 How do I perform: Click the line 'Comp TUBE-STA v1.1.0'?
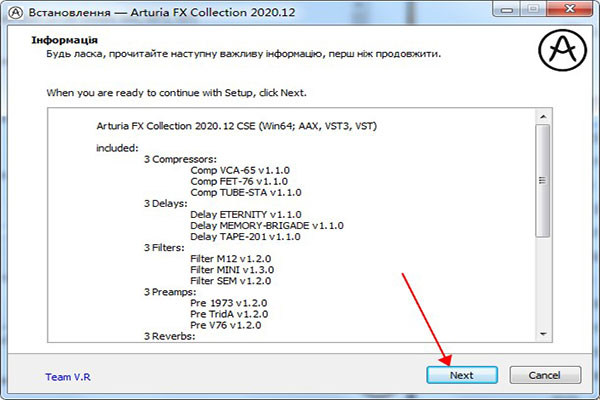coord(246,193)
